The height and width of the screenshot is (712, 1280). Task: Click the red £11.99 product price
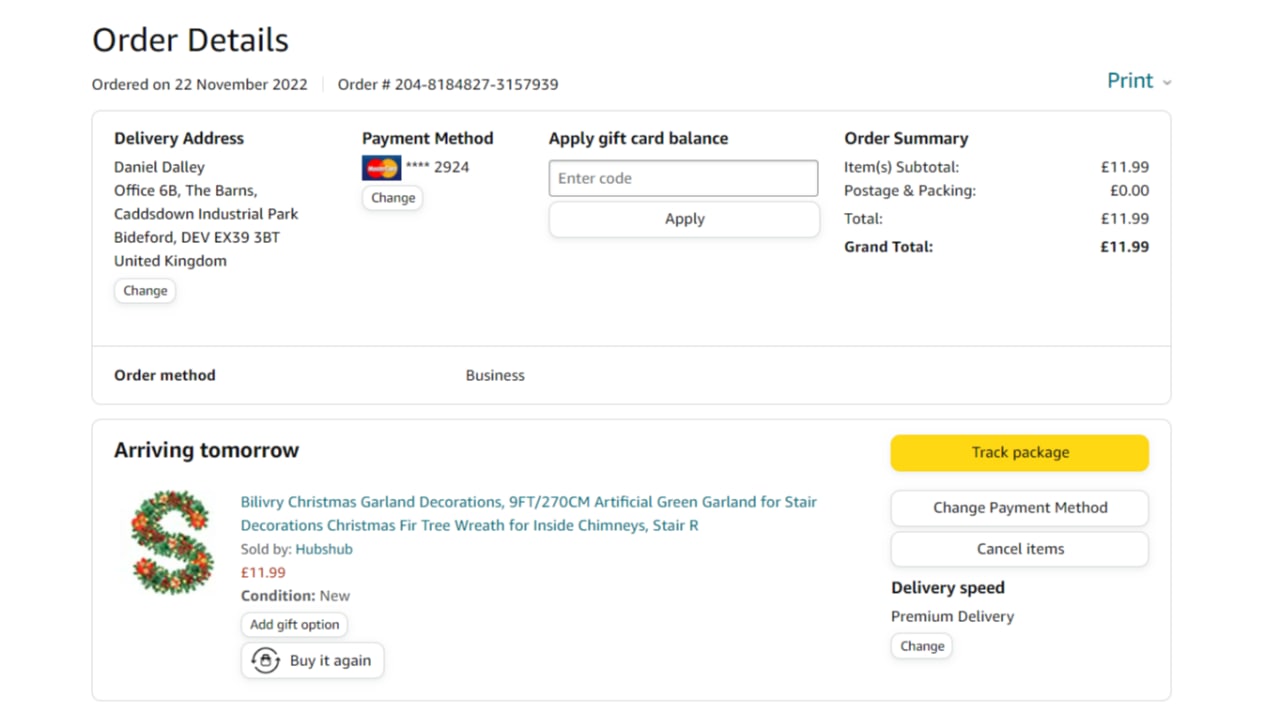point(263,573)
